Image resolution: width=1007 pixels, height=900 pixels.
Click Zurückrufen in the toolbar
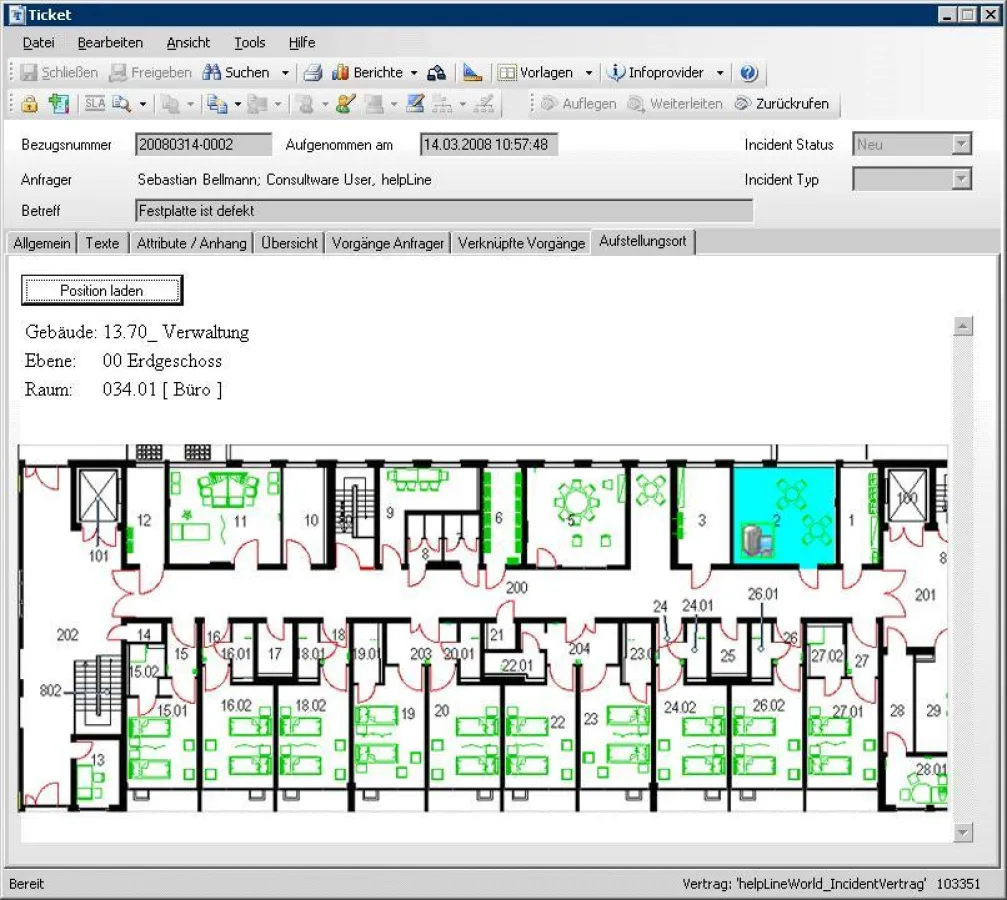(782, 103)
